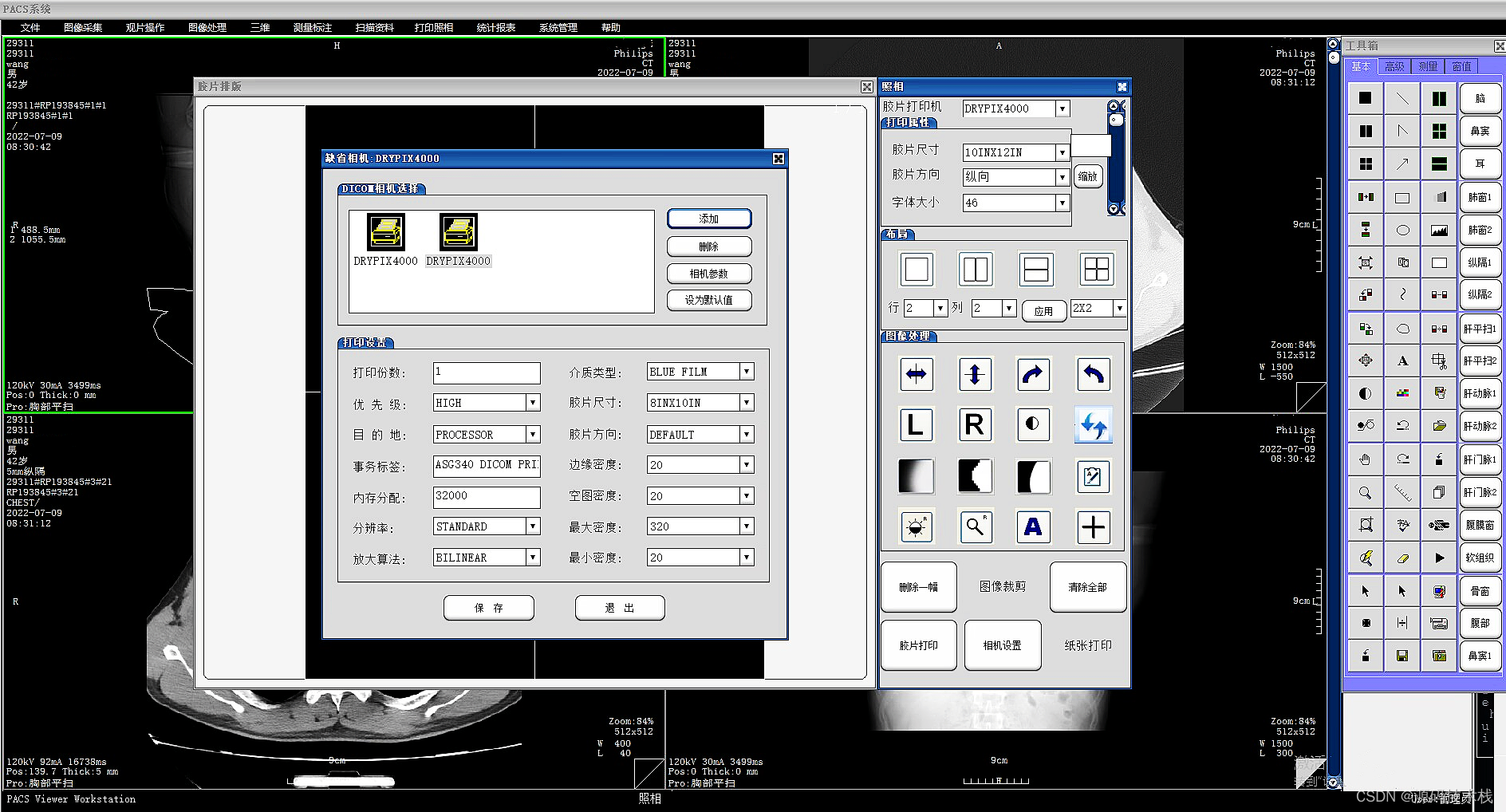Image resolution: width=1506 pixels, height=812 pixels.
Task: Click the arrow annotation tool in toolbox
Action: [1402, 164]
